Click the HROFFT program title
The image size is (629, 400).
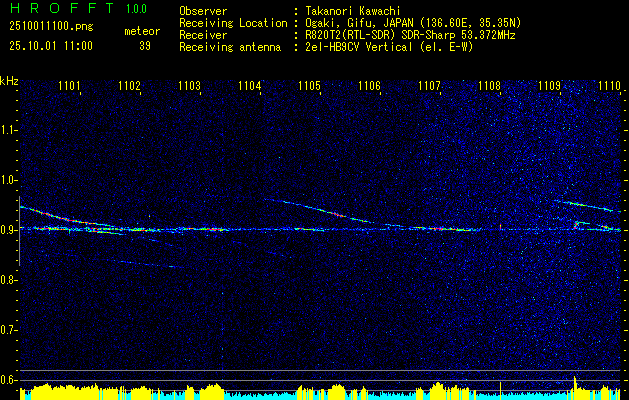(x=62, y=8)
